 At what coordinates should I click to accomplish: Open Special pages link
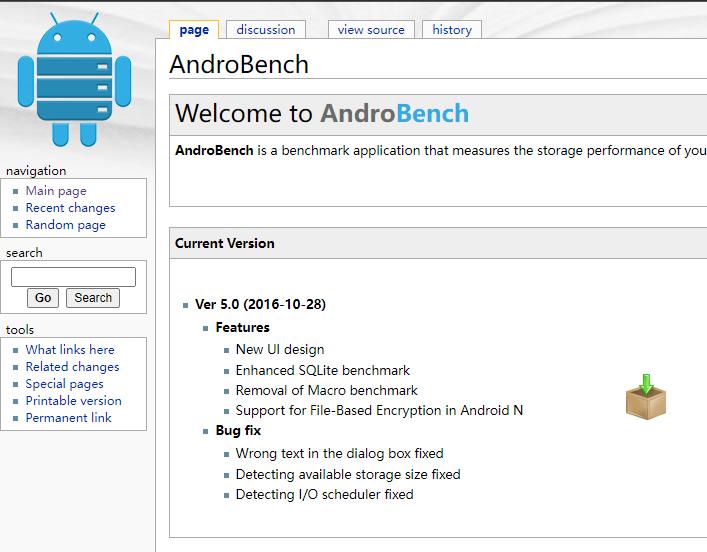coord(64,384)
